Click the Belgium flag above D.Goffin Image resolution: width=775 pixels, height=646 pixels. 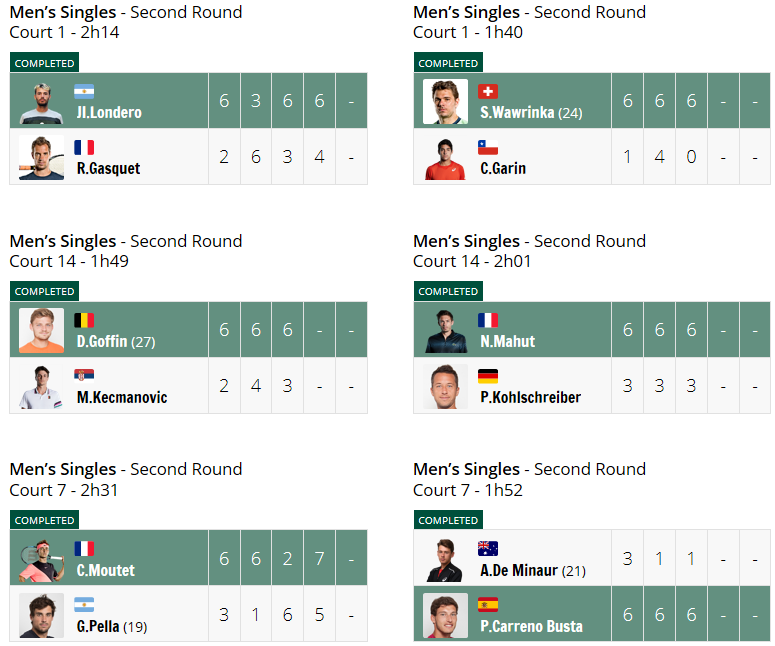tap(84, 320)
